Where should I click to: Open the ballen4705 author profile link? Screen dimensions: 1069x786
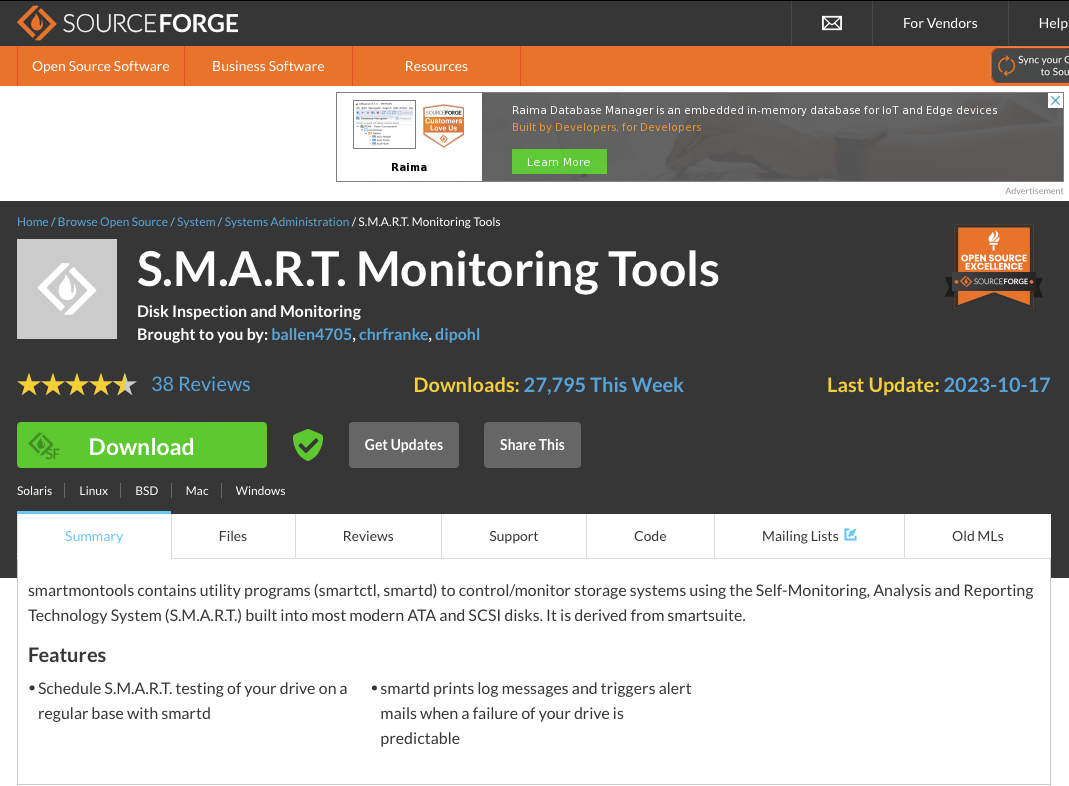coord(312,334)
